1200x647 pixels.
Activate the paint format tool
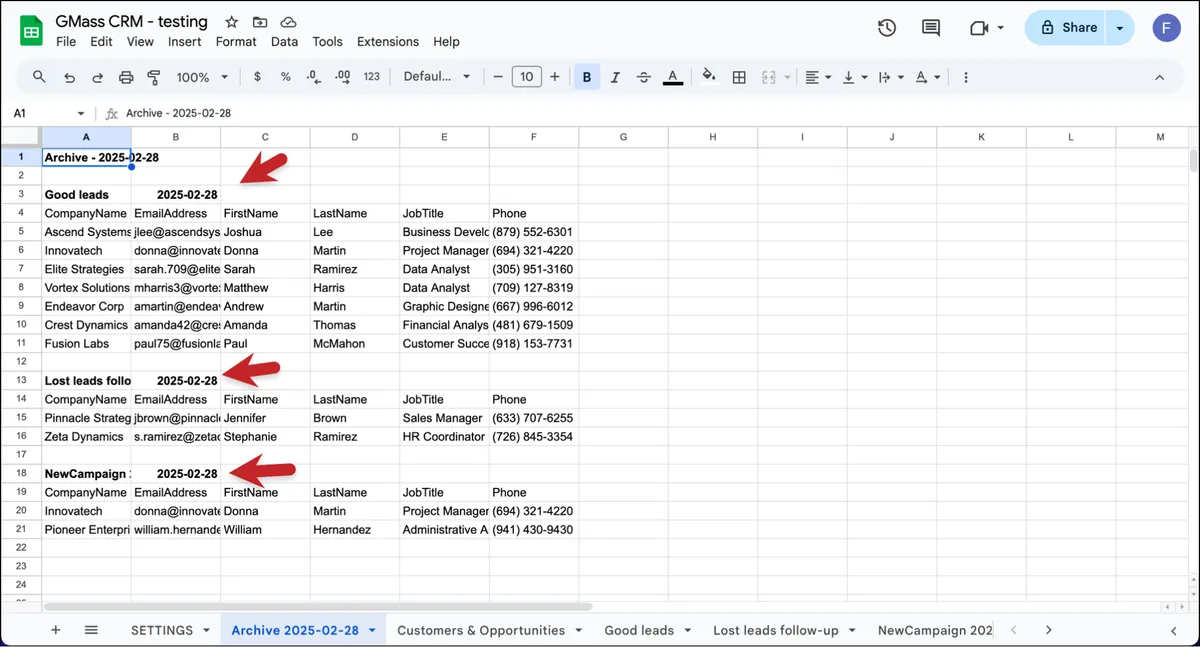pyautogui.click(x=154, y=77)
